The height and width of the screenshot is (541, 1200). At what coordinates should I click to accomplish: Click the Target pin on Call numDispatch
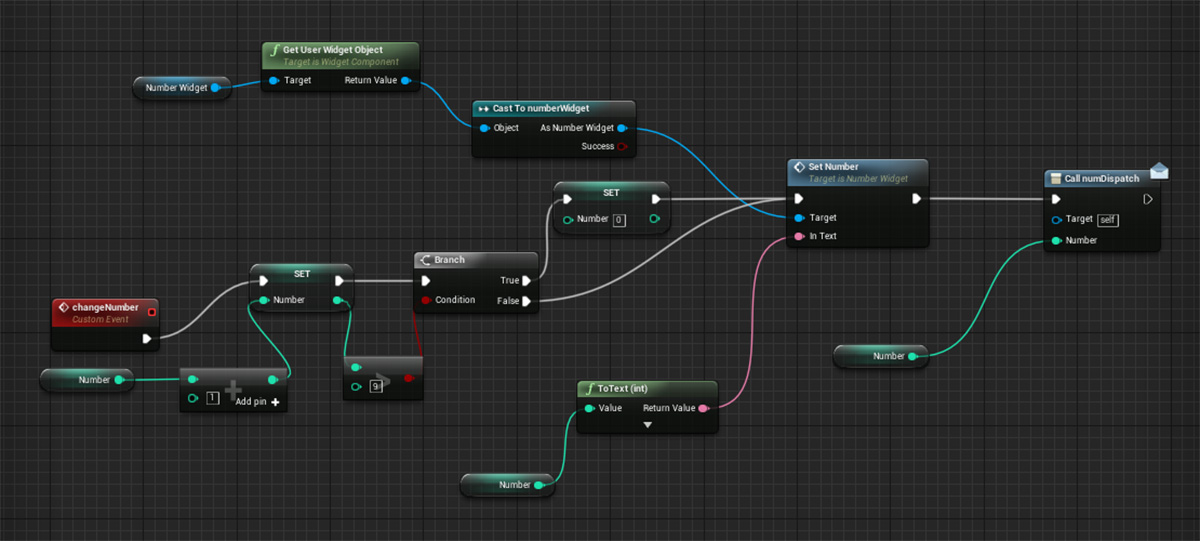[1055, 219]
